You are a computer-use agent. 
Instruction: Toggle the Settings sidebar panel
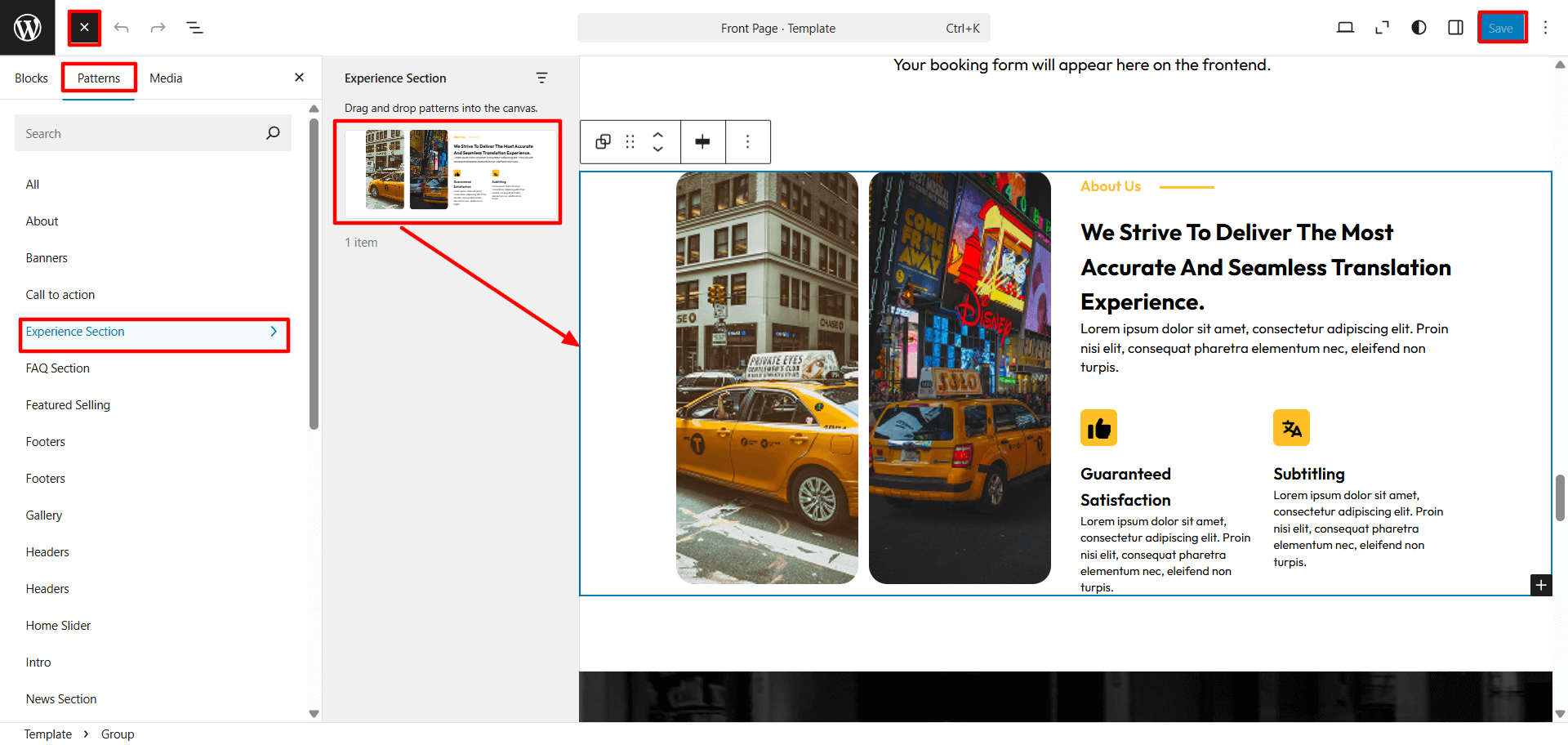click(1455, 28)
